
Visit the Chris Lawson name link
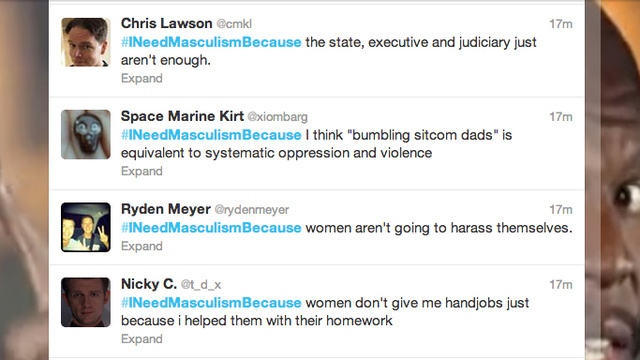[167, 23]
